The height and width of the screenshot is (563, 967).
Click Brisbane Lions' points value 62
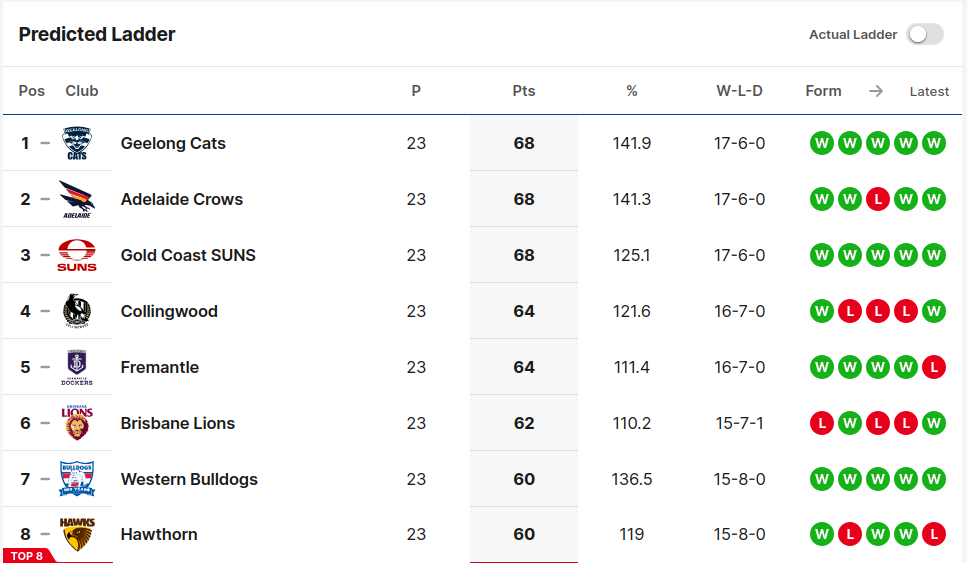point(524,423)
